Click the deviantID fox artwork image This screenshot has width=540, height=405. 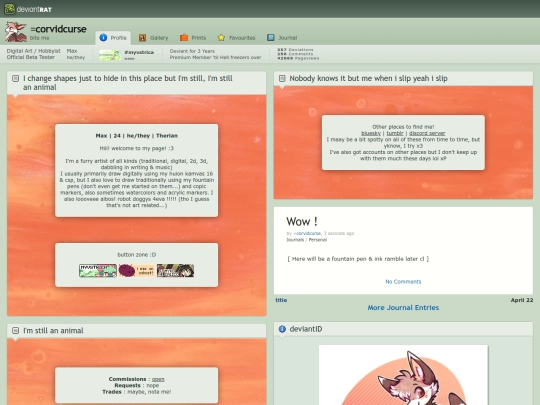(403, 375)
